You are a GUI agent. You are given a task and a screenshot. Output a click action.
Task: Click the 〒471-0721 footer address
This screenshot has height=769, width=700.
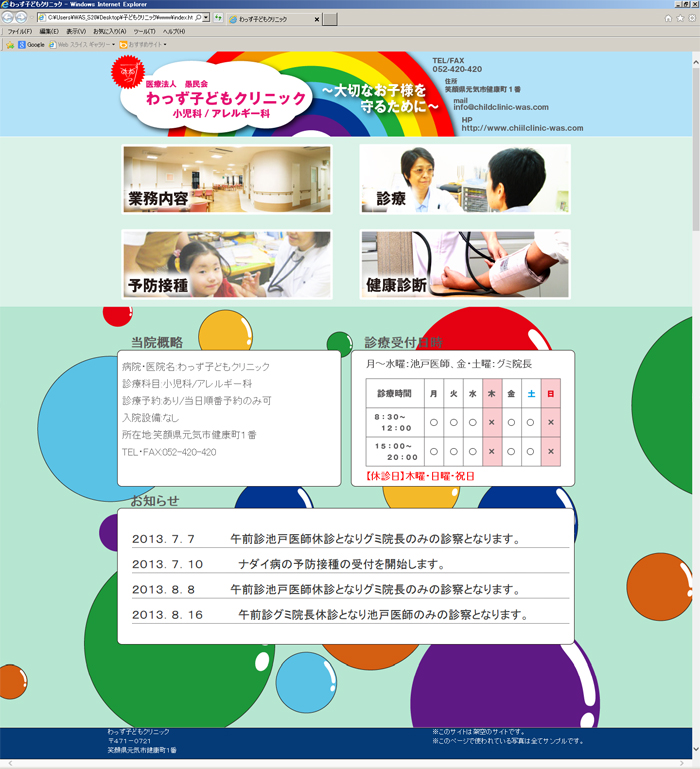(x=130, y=741)
